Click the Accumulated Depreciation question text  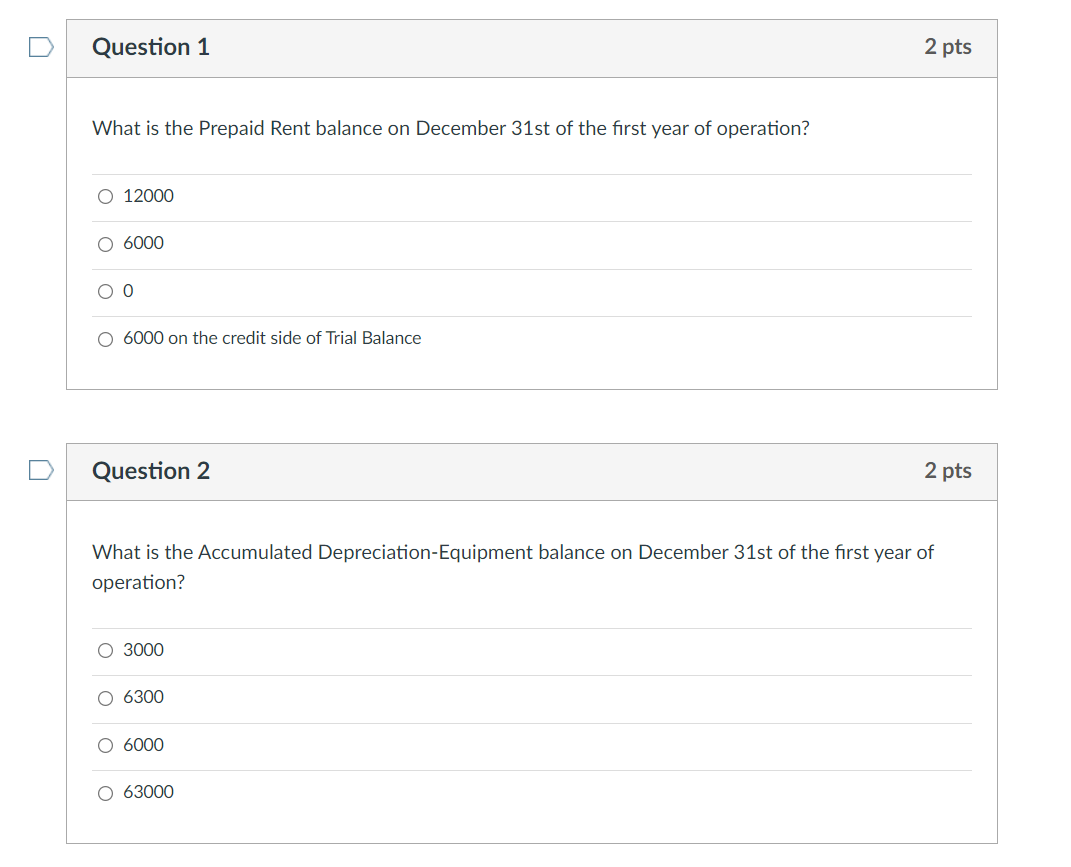coord(512,553)
